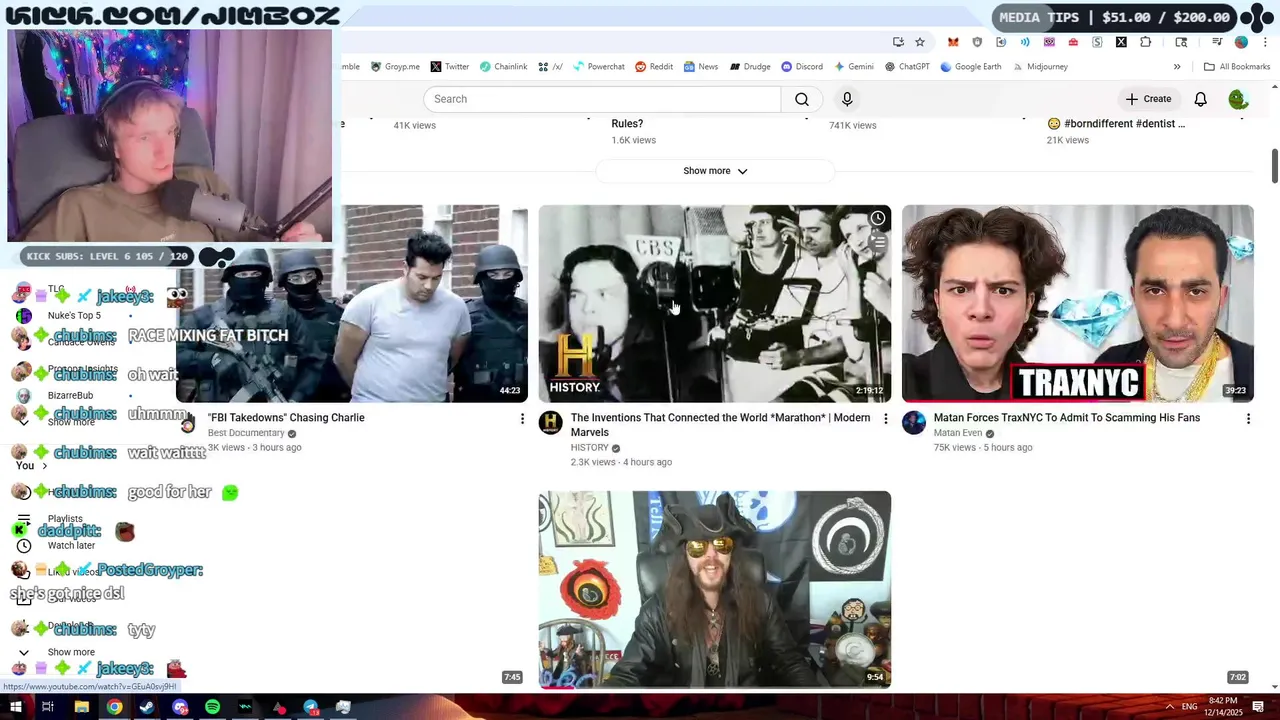
Task: Open Matan Even channel avatar
Action: point(914,422)
